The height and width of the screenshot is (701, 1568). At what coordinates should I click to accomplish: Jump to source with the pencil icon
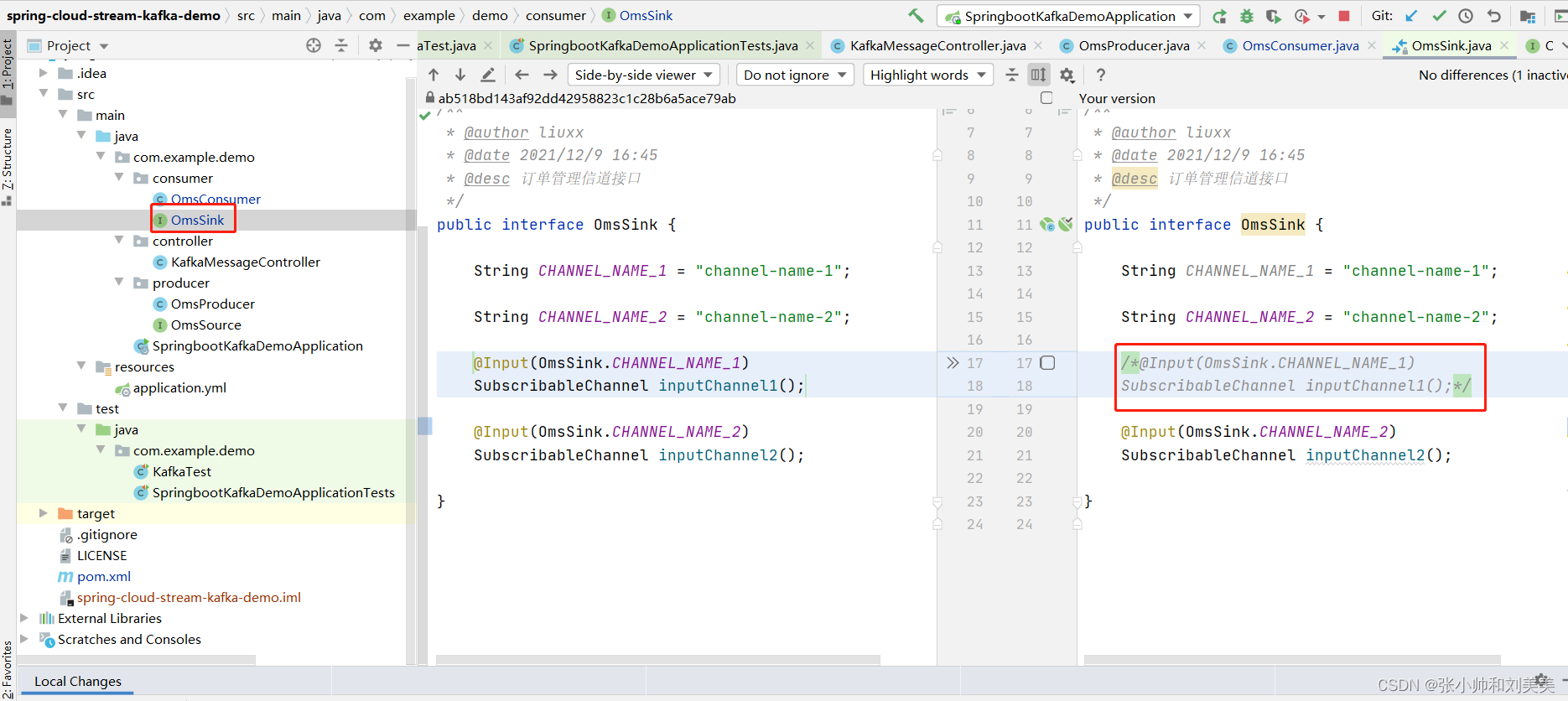point(488,75)
